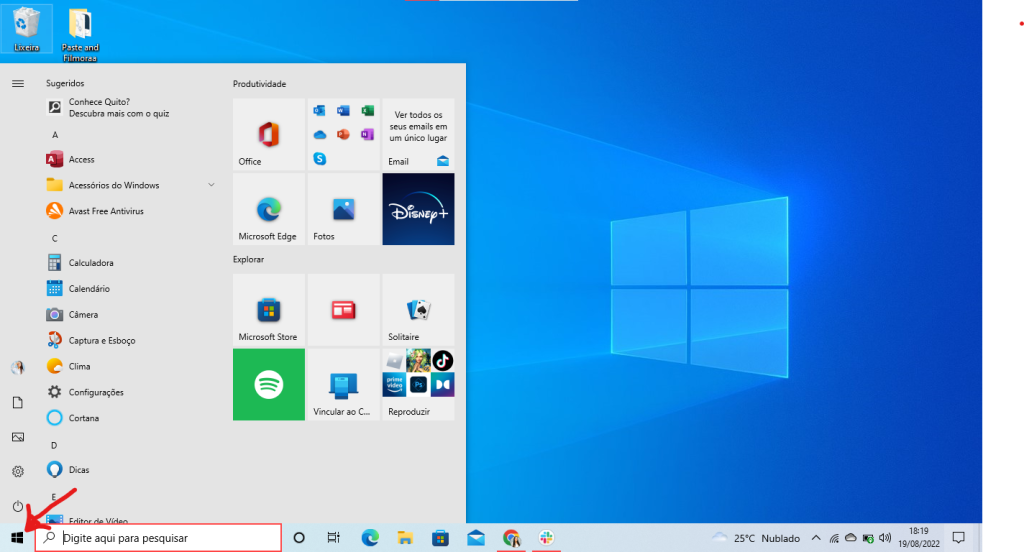
Task: Show hidden system tray icons chevron
Action: coord(816,538)
